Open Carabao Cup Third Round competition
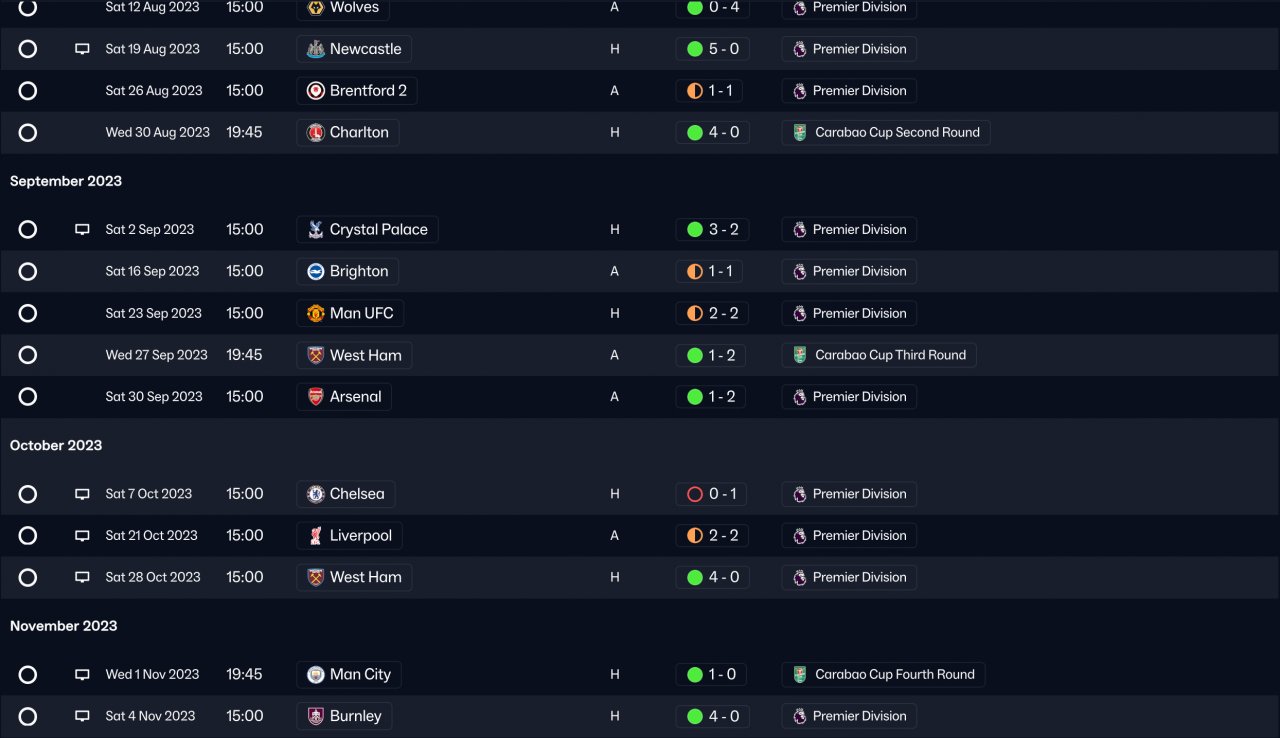1280x738 pixels. (890, 355)
